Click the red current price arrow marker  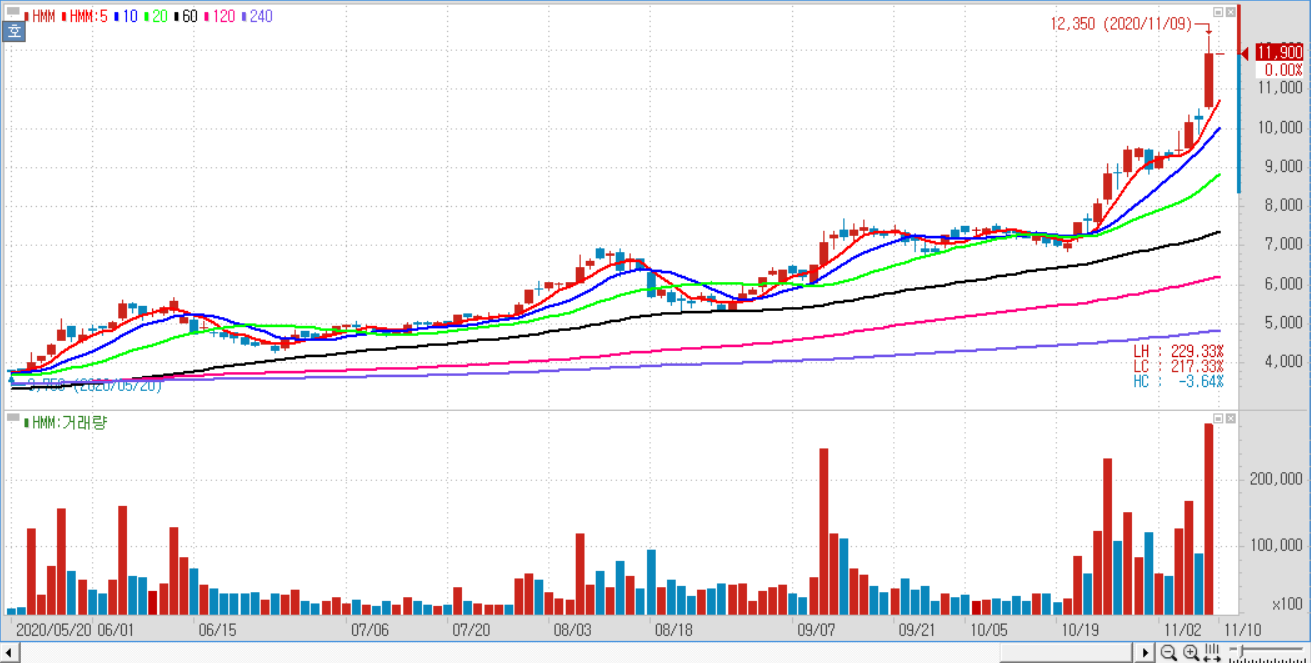[x=1244, y=53]
